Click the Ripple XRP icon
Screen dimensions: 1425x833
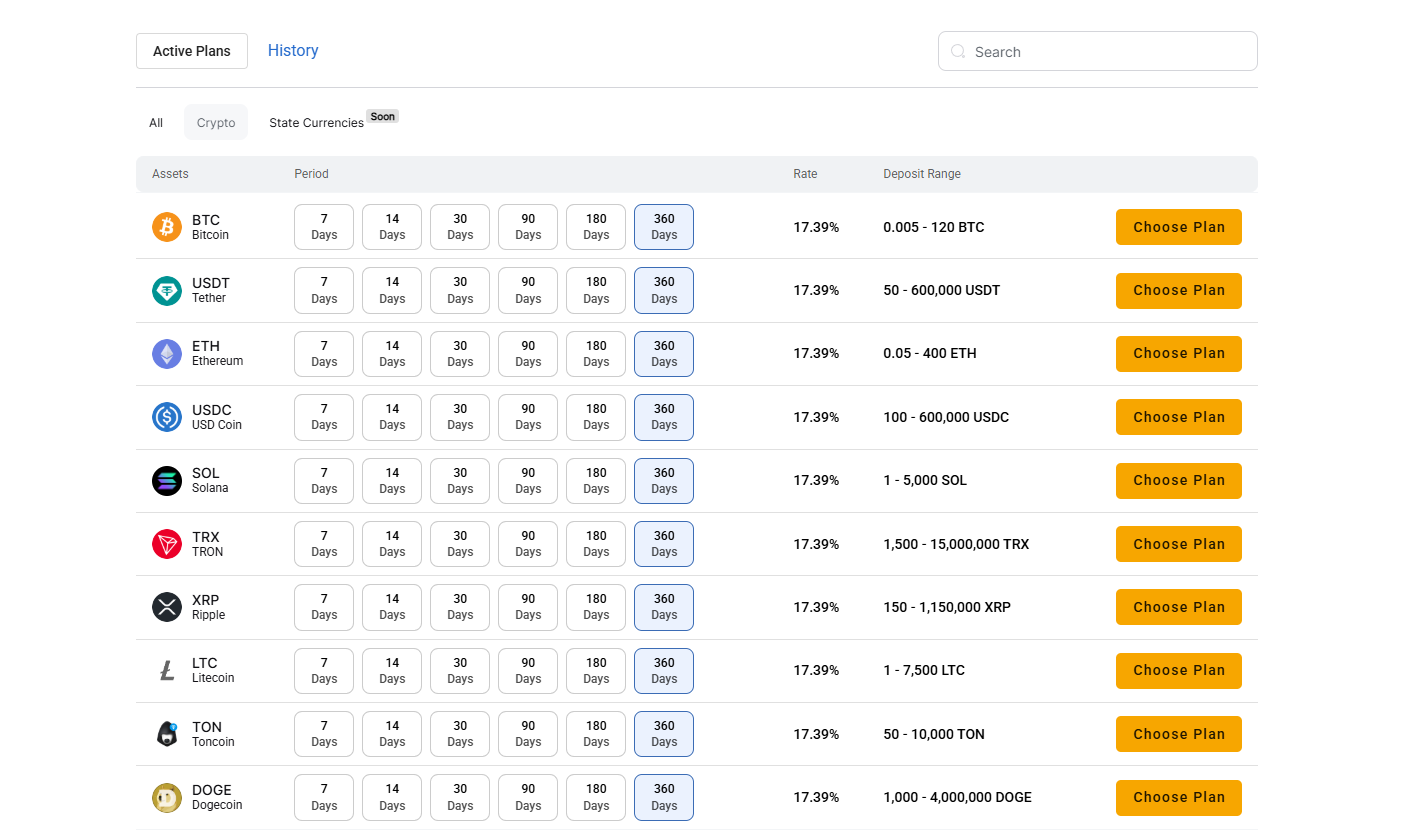click(x=167, y=607)
